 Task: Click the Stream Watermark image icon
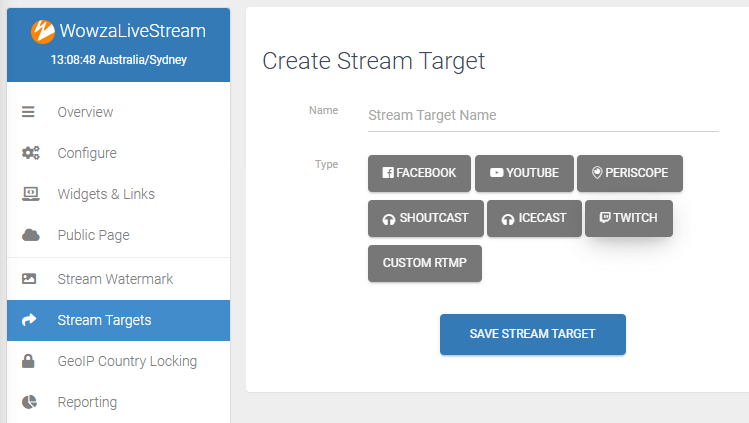(29, 278)
